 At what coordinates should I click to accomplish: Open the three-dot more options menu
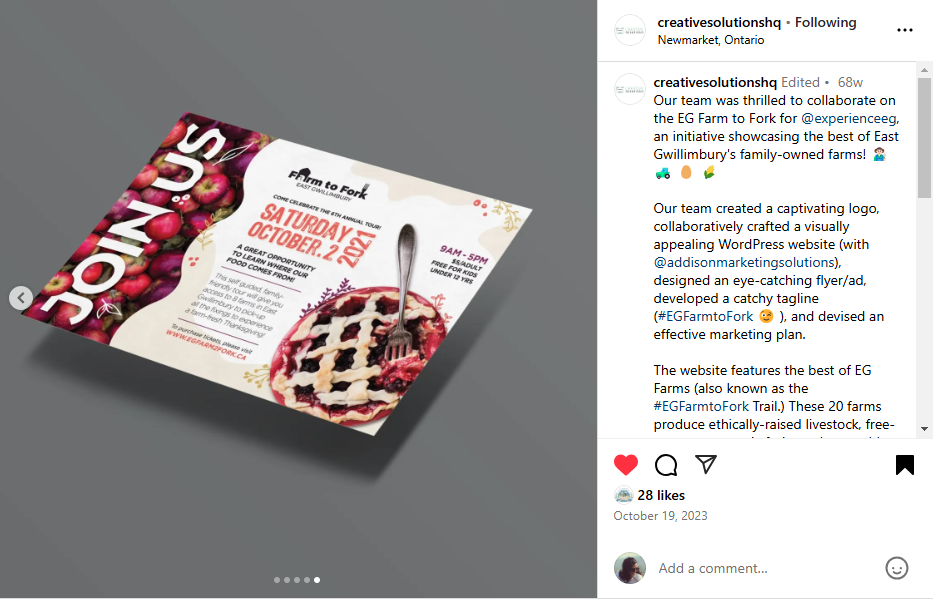click(904, 30)
